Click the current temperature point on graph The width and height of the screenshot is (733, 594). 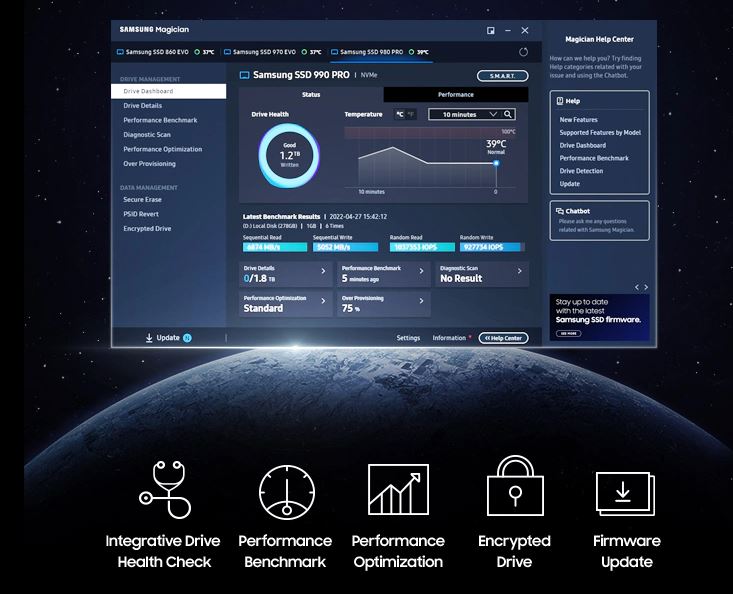pyautogui.click(x=496, y=163)
